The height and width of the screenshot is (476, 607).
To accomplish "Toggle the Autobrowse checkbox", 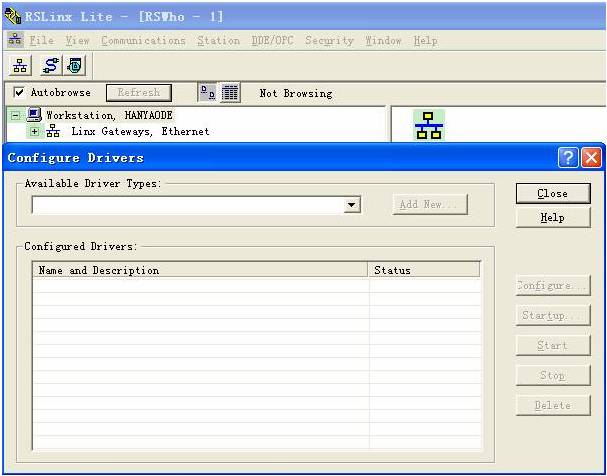I will [x=19, y=92].
